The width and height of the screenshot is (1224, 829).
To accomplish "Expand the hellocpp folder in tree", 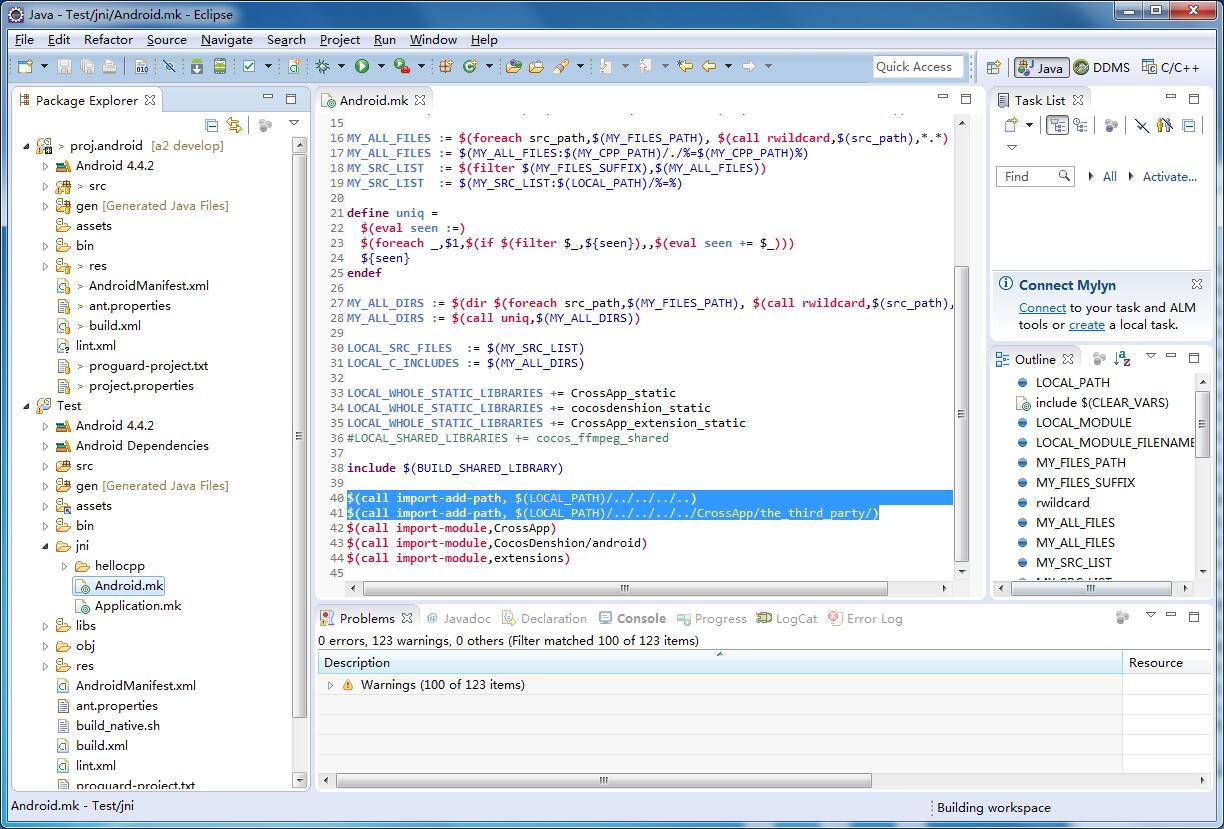I will pyautogui.click(x=64, y=566).
